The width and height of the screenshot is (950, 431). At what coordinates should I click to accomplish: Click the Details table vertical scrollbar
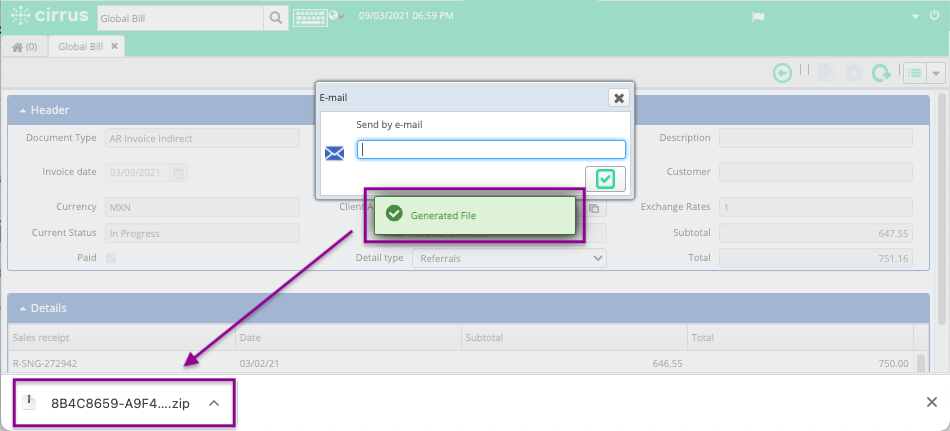(x=920, y=363)
